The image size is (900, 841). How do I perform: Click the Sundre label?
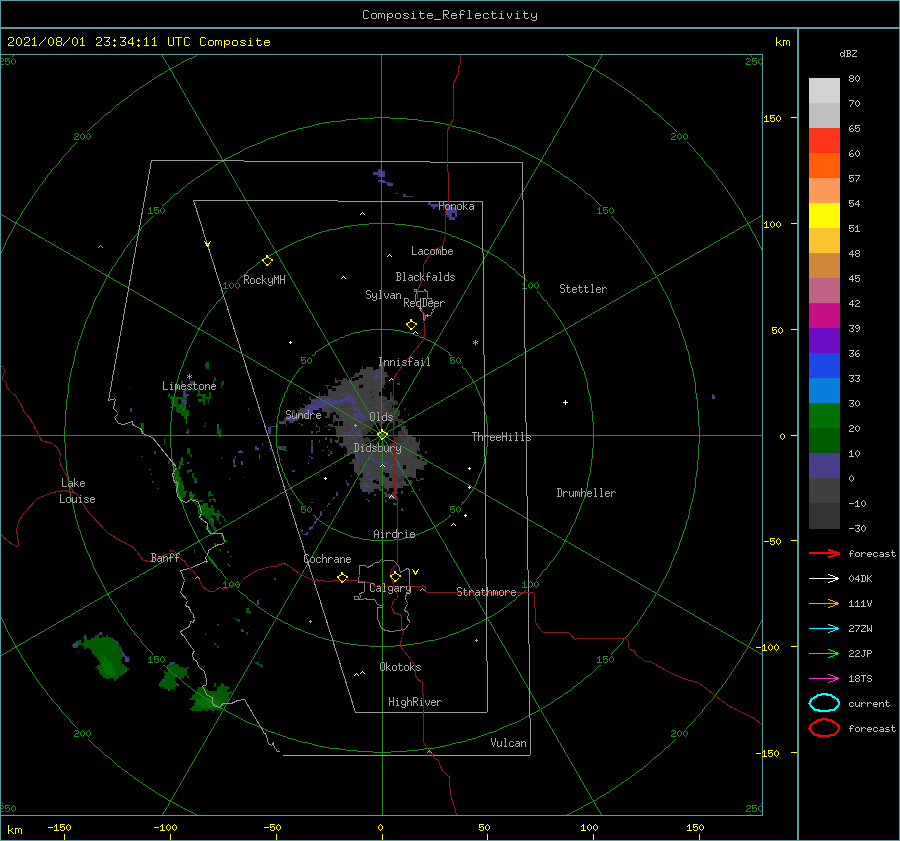(303, 414)
